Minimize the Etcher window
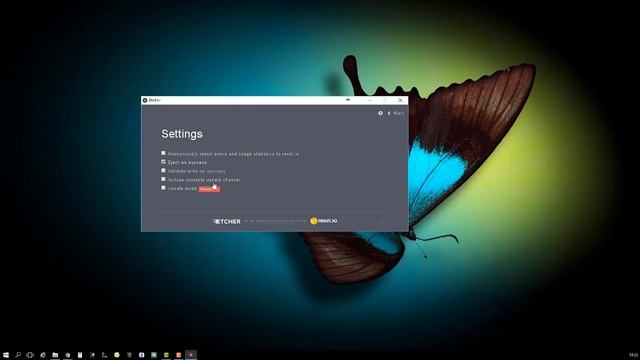Viewport: 640px width, 360px height. click(370, 100)
